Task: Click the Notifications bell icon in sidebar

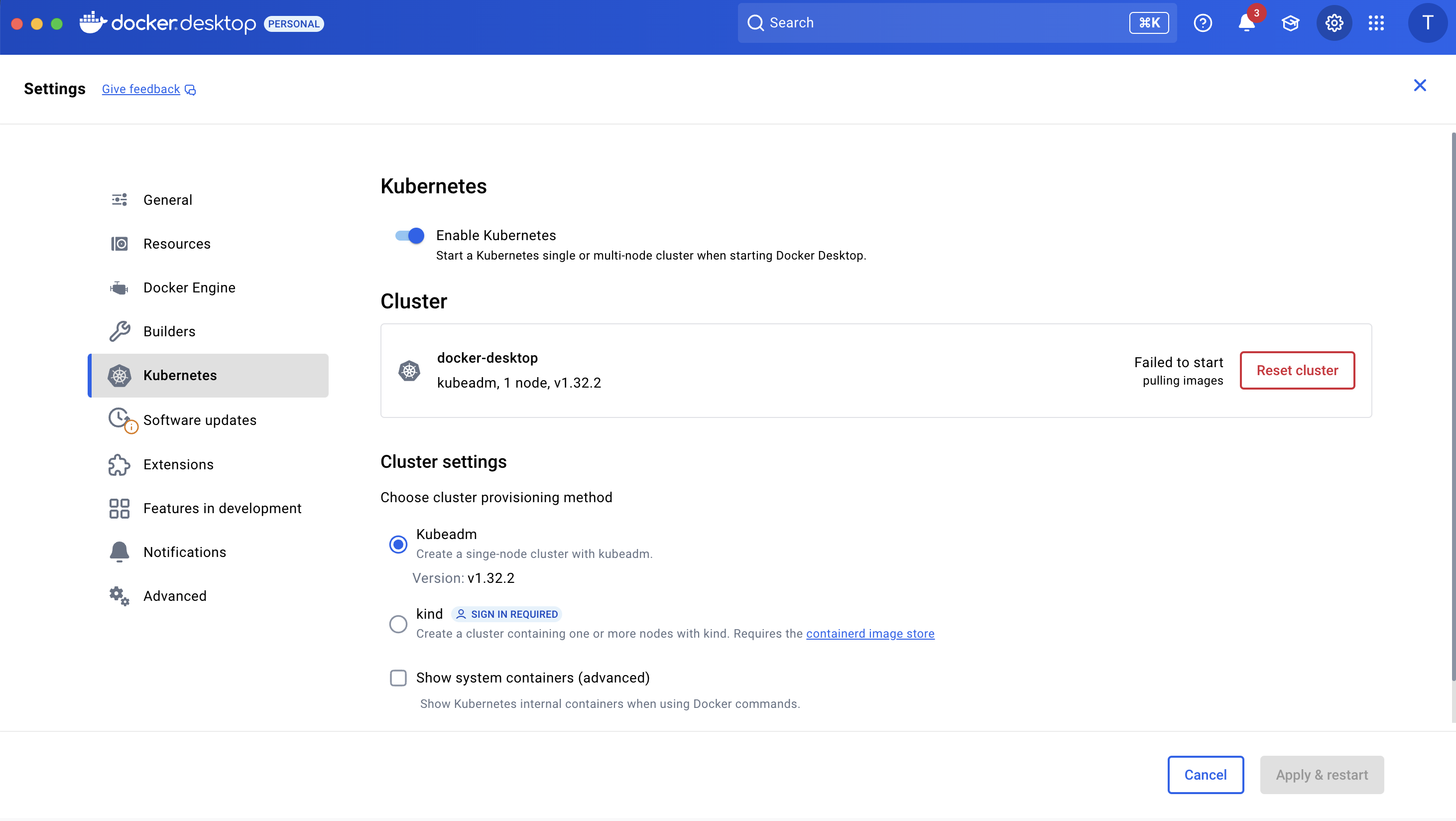Action: click(x=120, y=552)
